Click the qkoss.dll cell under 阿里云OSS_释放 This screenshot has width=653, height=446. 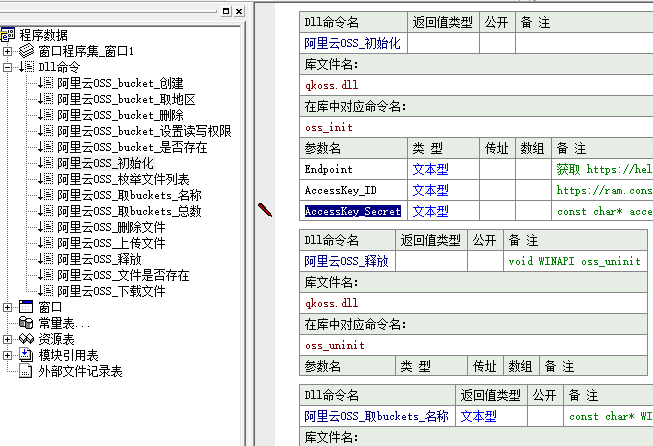[x=473, y=303]
